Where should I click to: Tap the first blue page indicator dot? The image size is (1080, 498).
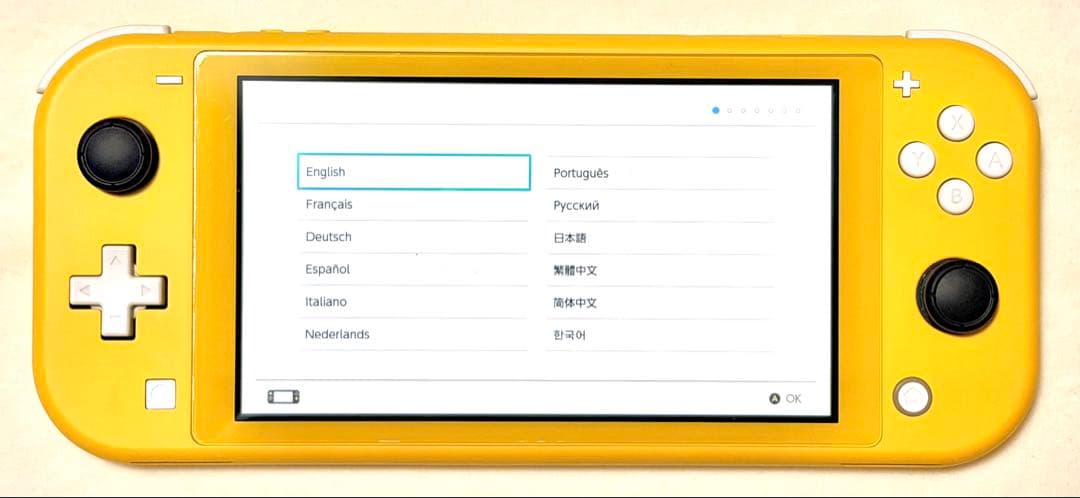[716, 110]
